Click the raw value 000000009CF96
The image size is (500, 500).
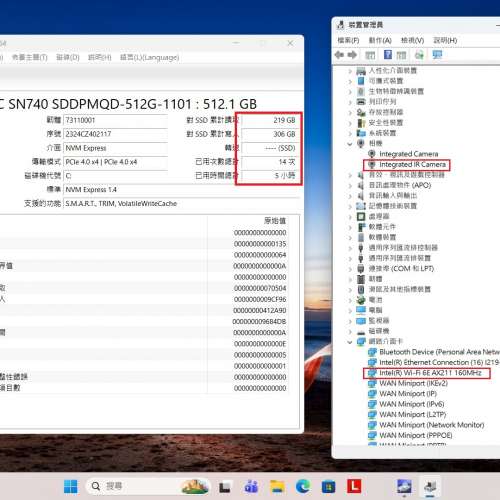(x=260, y=299)
